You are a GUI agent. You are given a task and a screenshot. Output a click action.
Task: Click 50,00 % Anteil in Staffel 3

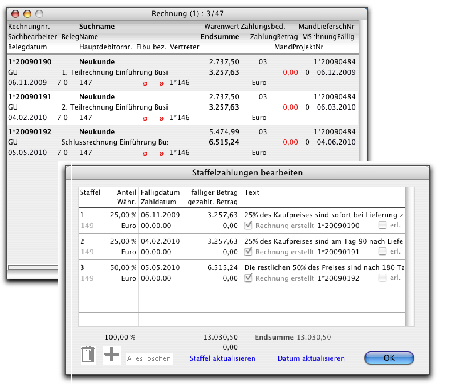tap(123, 268)
